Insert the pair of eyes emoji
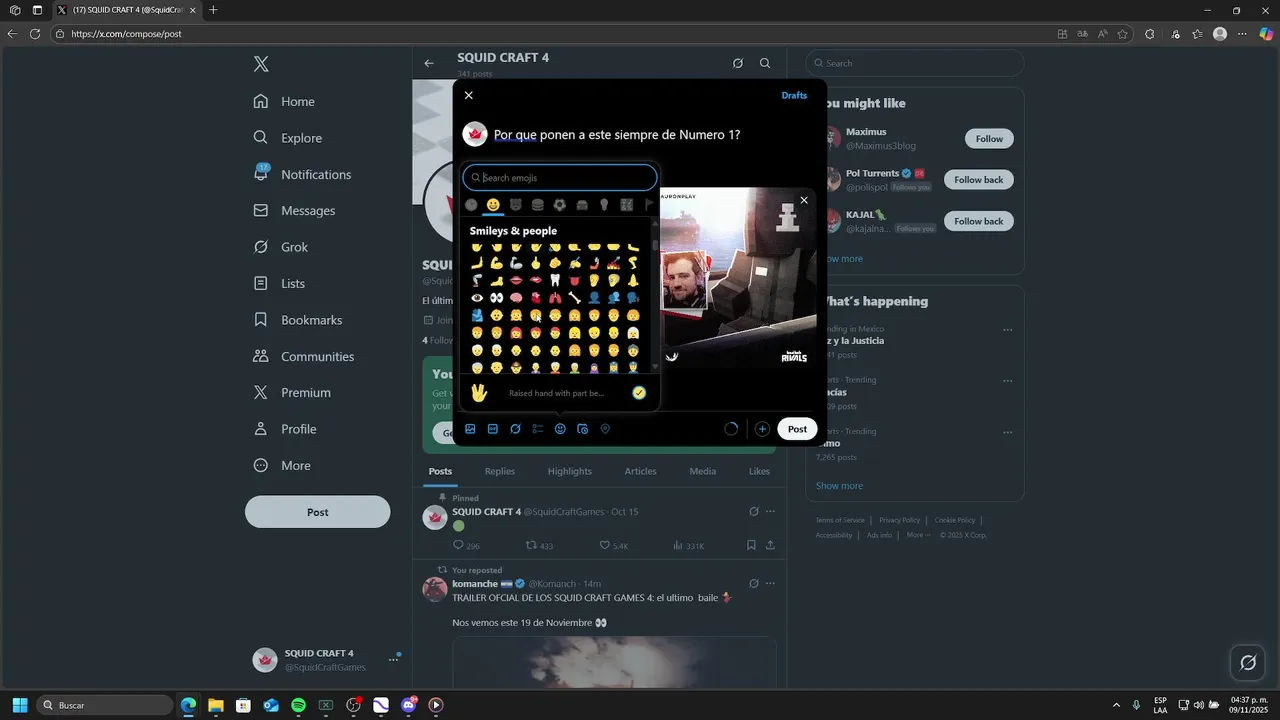The image size is (1280, 720). click(496, 298)
